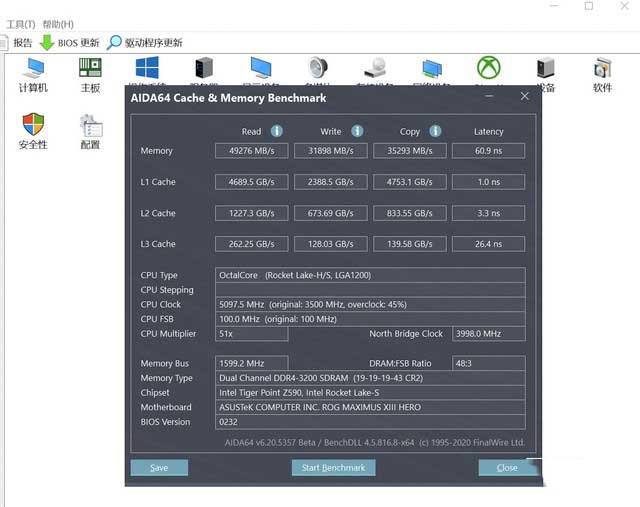Open the 计算机 (Computer) category icon
This screenshot has height=507, width=640.
coord(33,72)
